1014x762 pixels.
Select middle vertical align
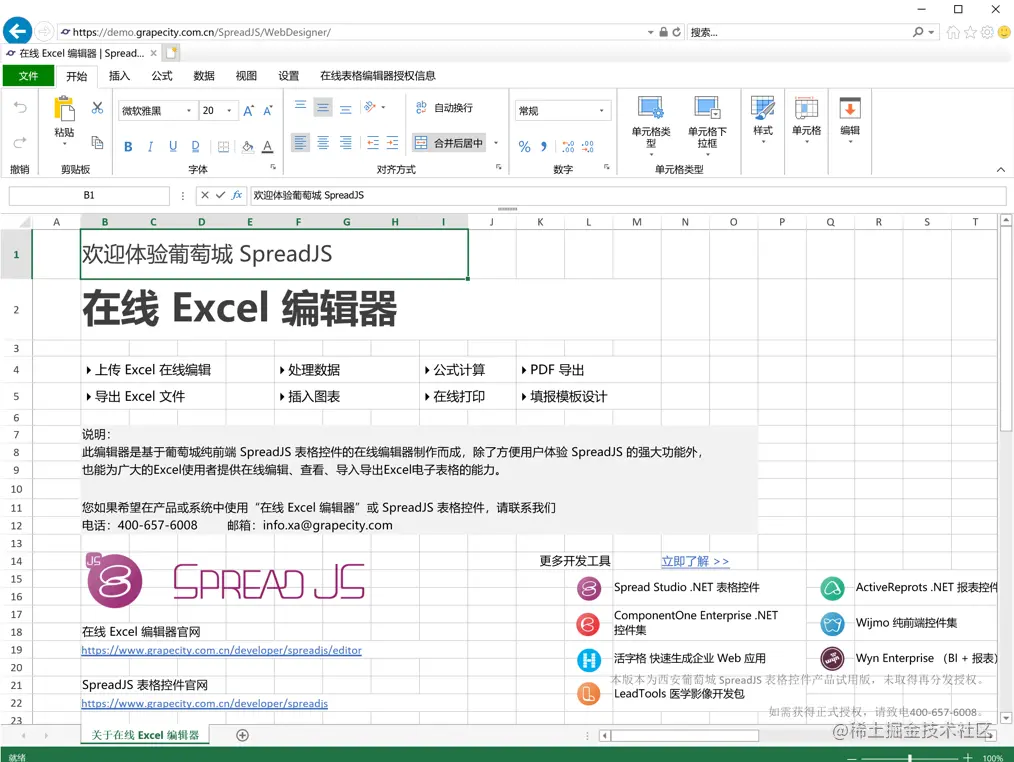323,107
